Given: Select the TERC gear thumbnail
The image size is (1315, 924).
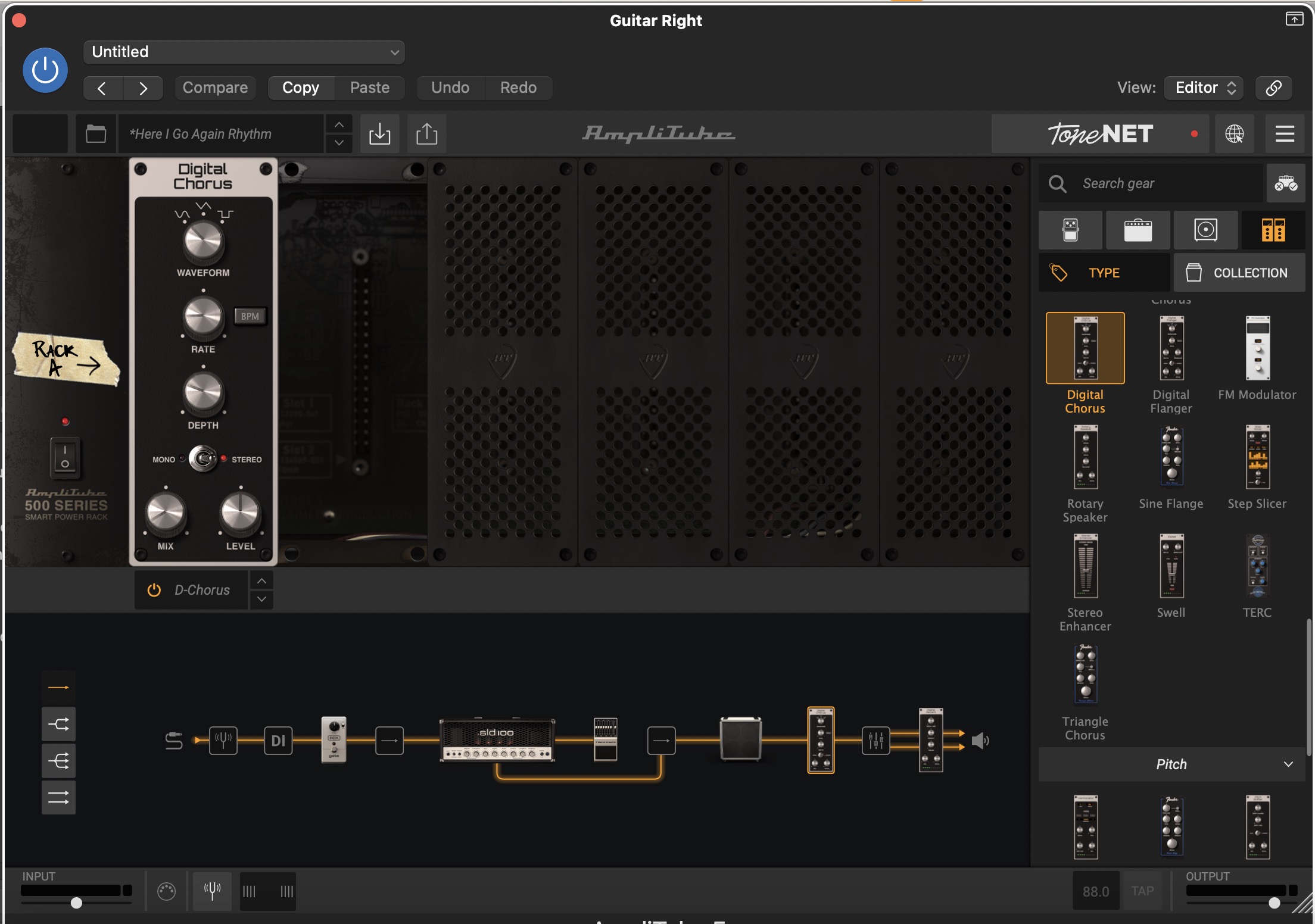Looking at the screenshot, I should pos(1257,566).
